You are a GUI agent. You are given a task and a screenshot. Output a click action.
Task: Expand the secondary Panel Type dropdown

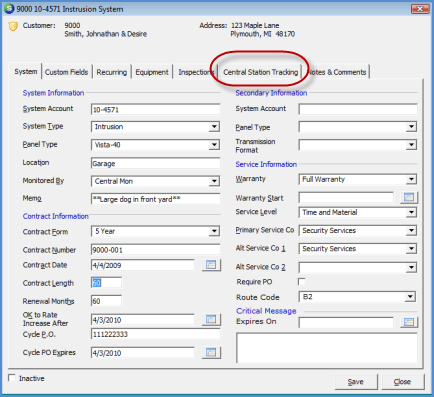412,127
